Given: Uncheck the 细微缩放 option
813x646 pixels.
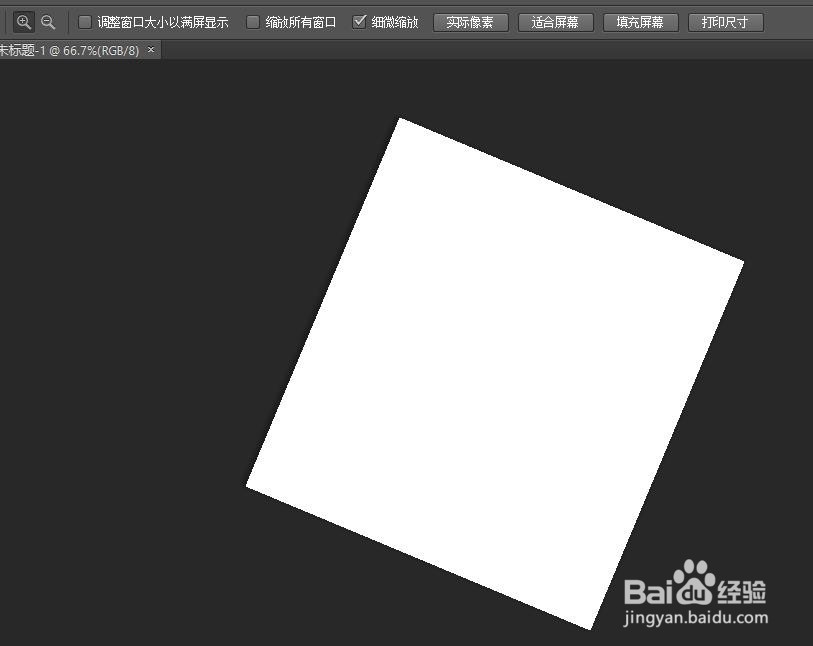Looking at the screenshot, I should click(359, 20).
